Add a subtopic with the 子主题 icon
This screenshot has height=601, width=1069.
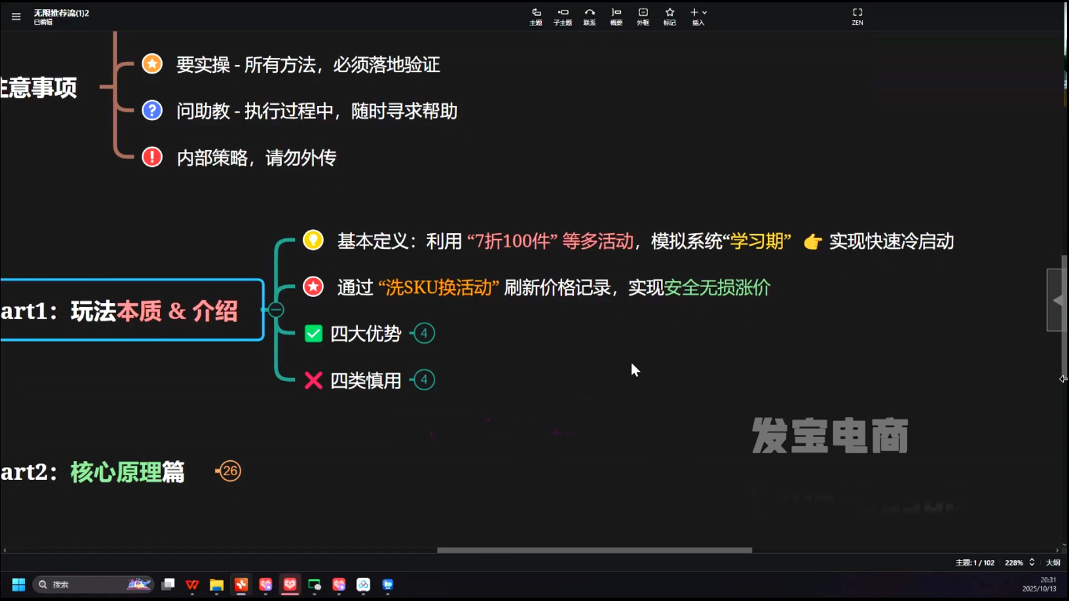[563, 16]
